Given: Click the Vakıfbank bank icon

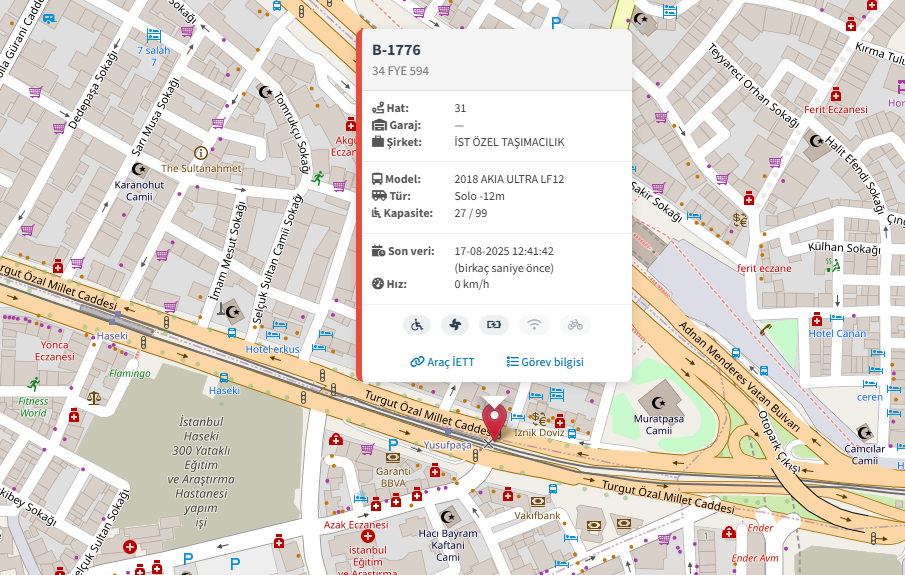Looking at the screenshot, I should coord(538,501).
